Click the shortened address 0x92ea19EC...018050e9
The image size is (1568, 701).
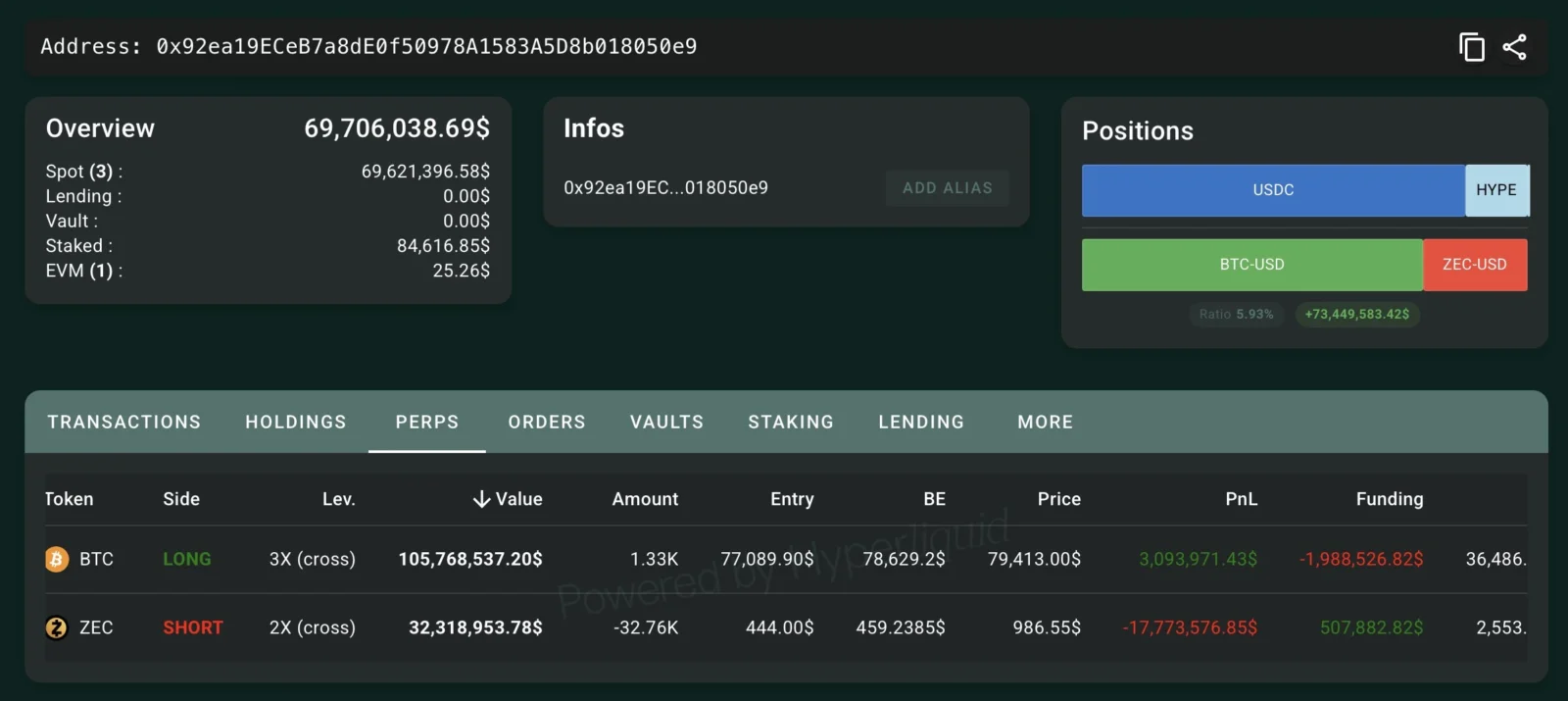(x=665, y=187)
